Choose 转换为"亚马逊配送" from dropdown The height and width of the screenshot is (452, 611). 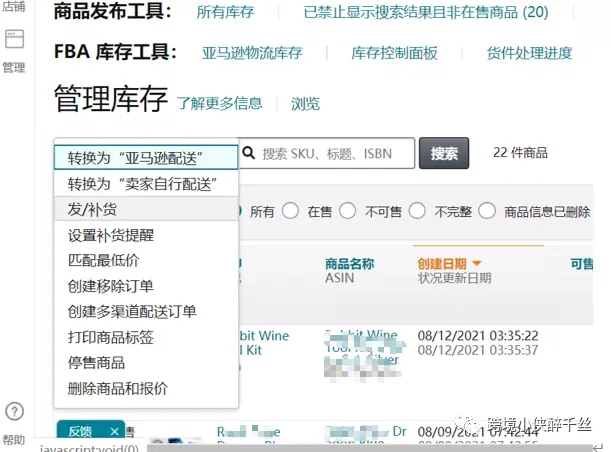[x=146, y=157]
